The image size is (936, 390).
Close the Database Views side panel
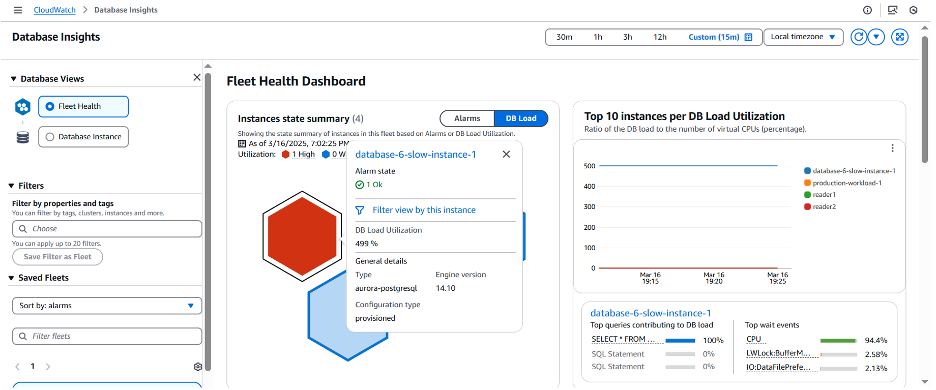point(197,78)
